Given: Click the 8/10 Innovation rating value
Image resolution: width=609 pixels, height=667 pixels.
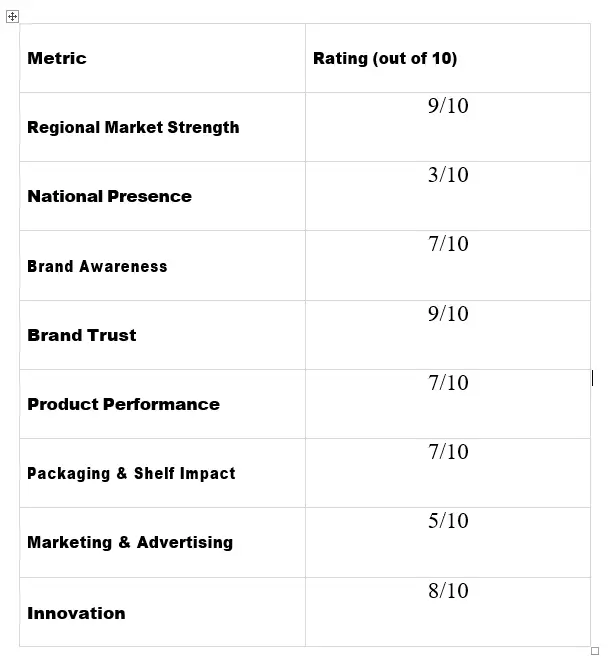Looking at the screenshot, I should [448, 591].
